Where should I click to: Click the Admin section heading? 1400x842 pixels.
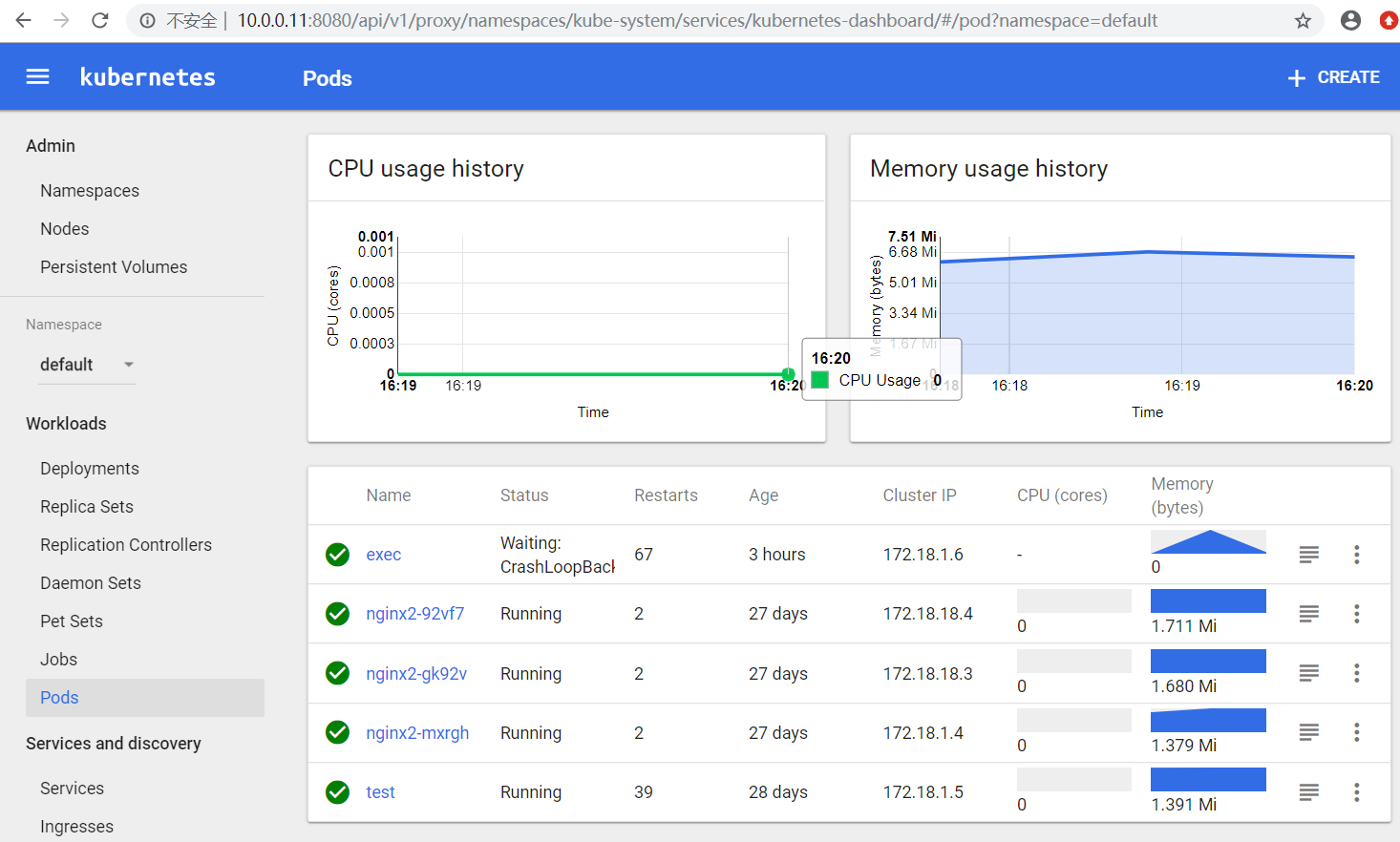tap(51, 146)
